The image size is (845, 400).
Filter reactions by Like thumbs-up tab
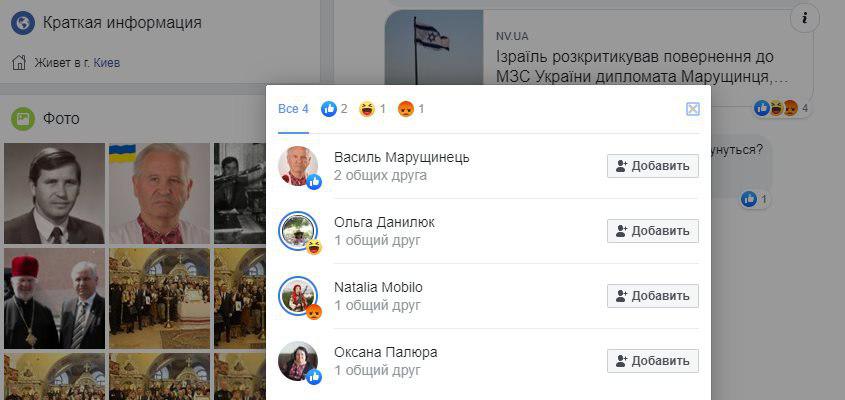click(x=334, y=109)
